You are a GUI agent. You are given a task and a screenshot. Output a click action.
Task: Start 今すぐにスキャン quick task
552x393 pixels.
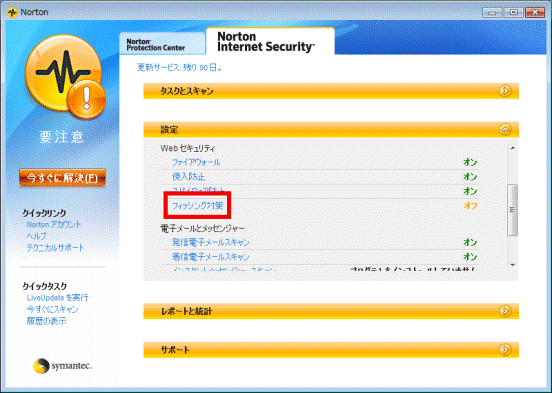click(x=52, y=309)
